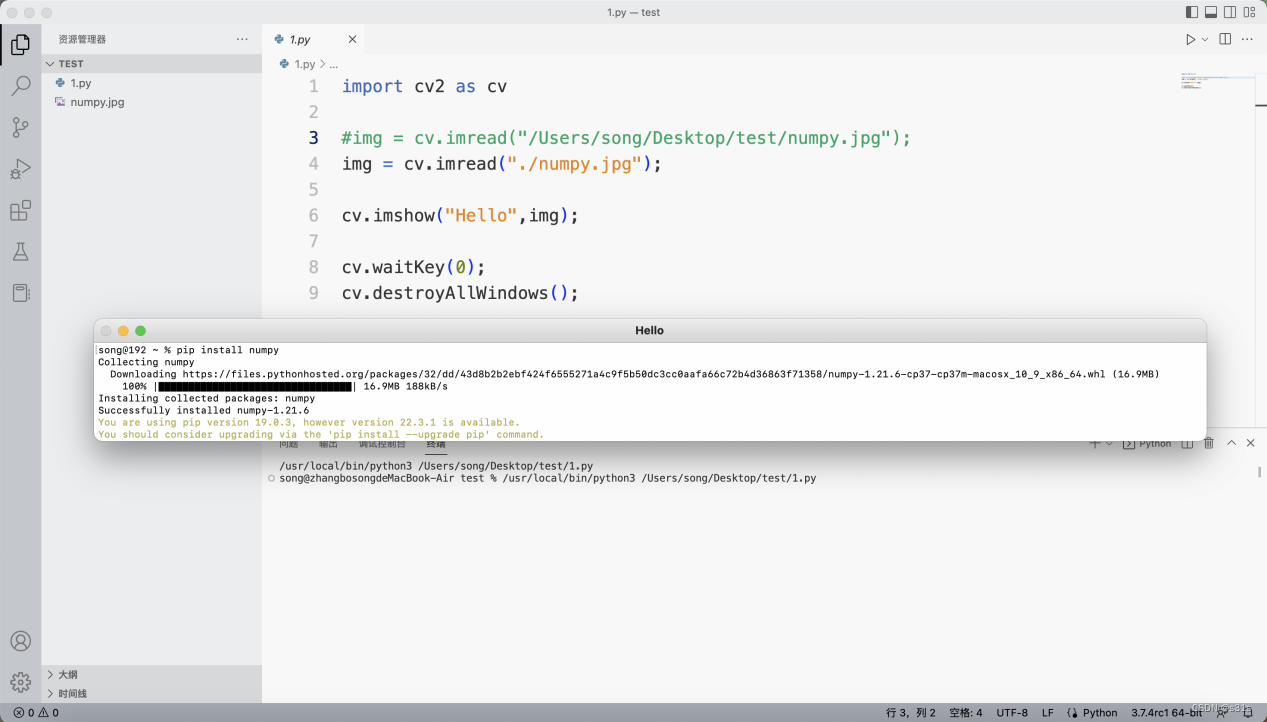1267x722 pixels.
Task: Click cv.destroyAllWindows() line 9
Action: tap(460, 293)
